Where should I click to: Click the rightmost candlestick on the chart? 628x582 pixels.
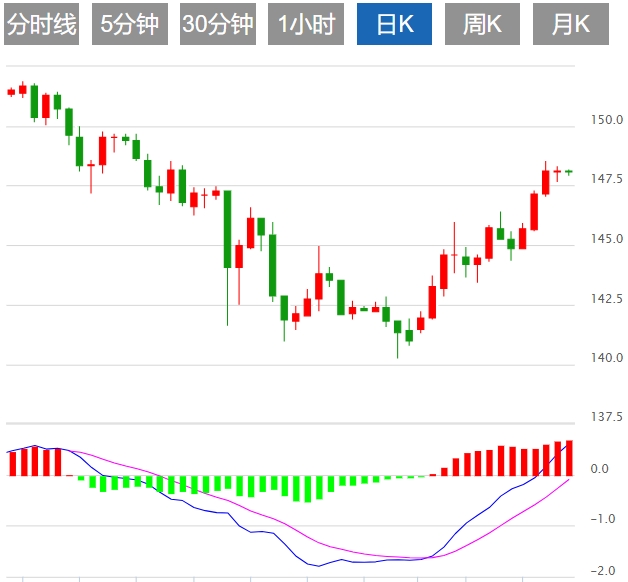(x=569, y=172)
